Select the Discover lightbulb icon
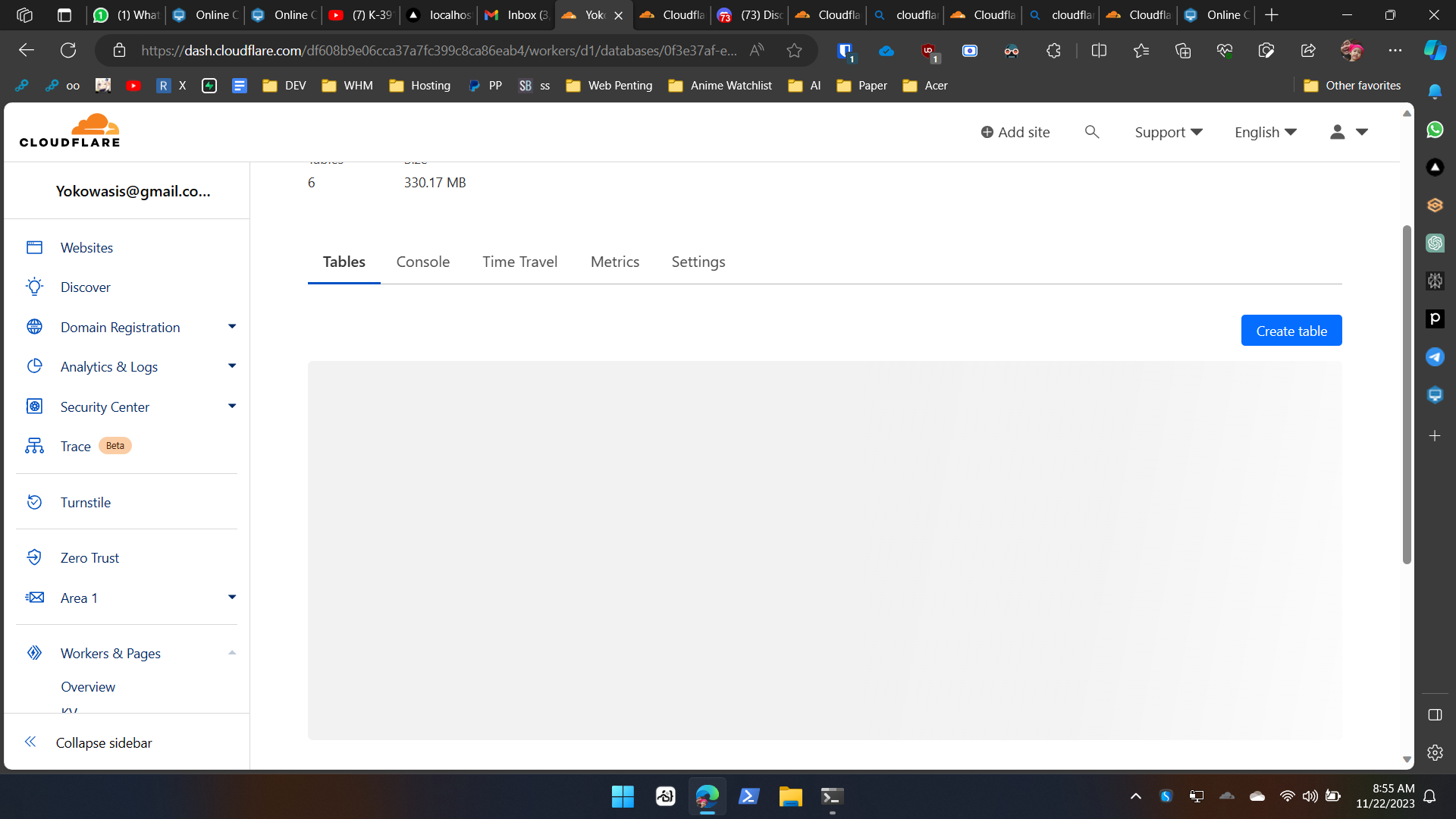This screenshot has width=1456, height=819. pyautogui.click(x=34, y=287)
